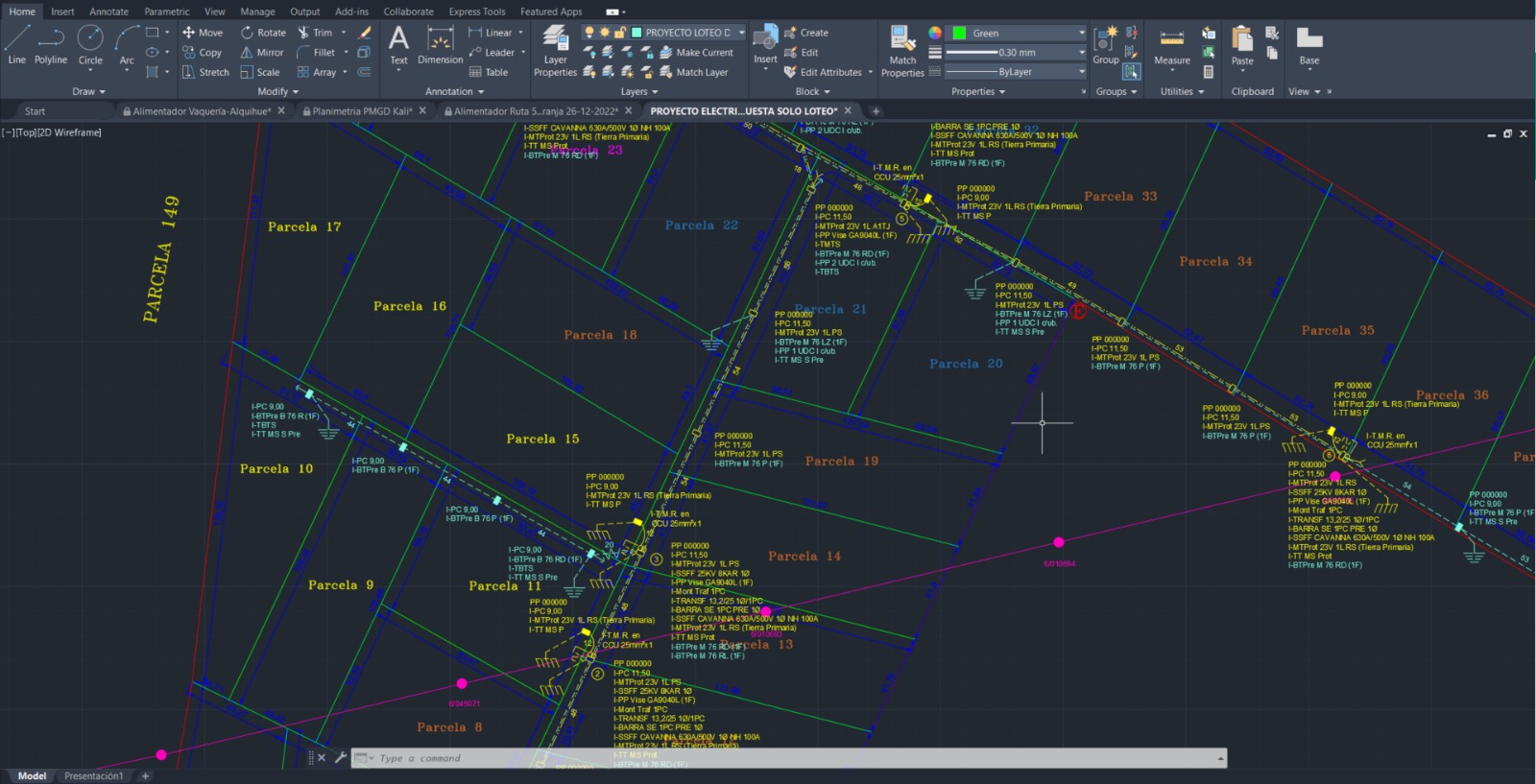This screenshot has width=1536, height=784.
Task: Start the Measure utility
Action: (x=1171, y=45)
